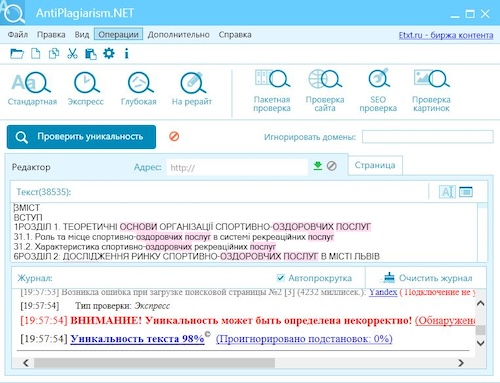Viewport: 500px width, 383px height.
Task: Click the journal scroll down arrow
Action: 480,343
